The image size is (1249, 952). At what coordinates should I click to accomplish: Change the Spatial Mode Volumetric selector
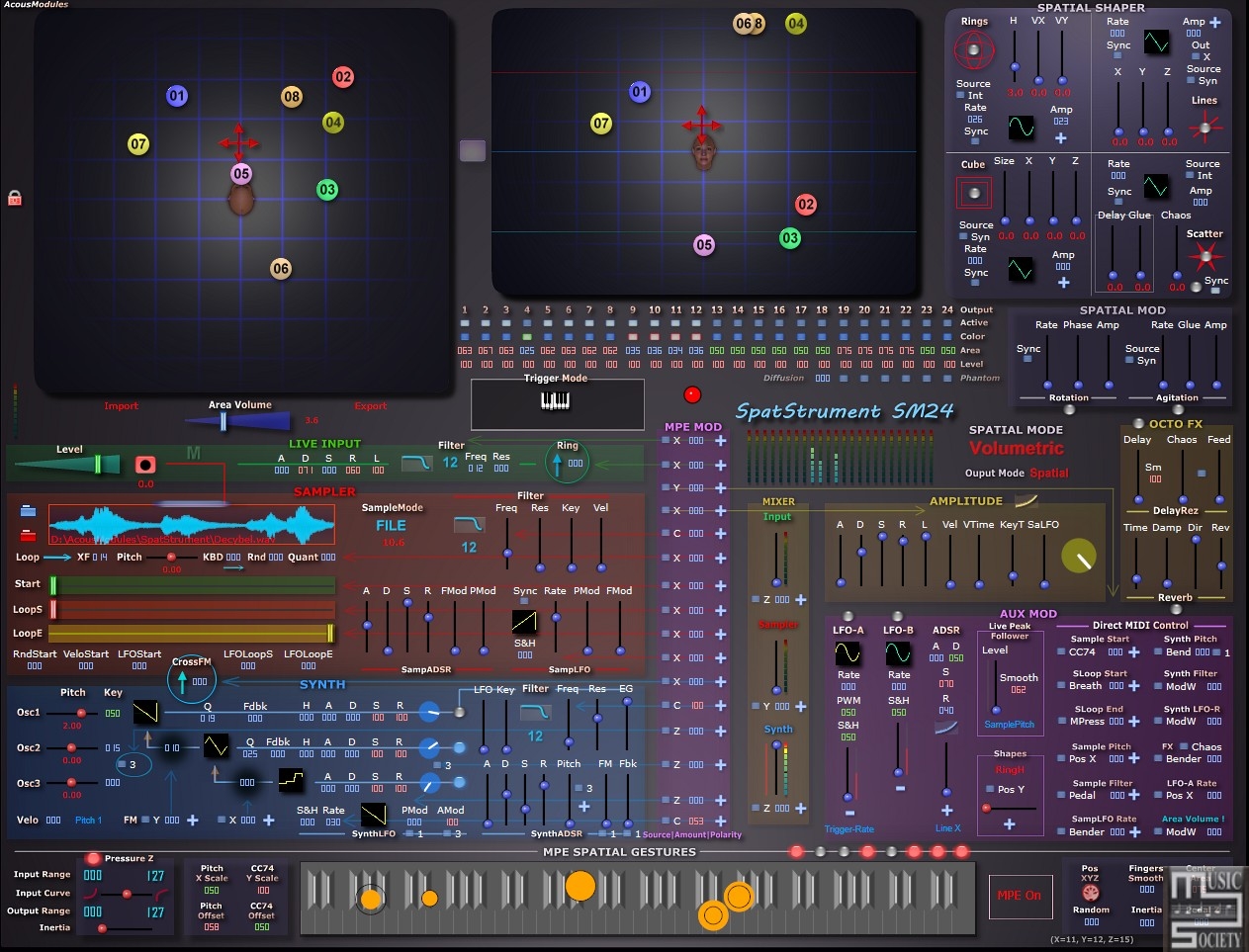[x=1017, y=449]
